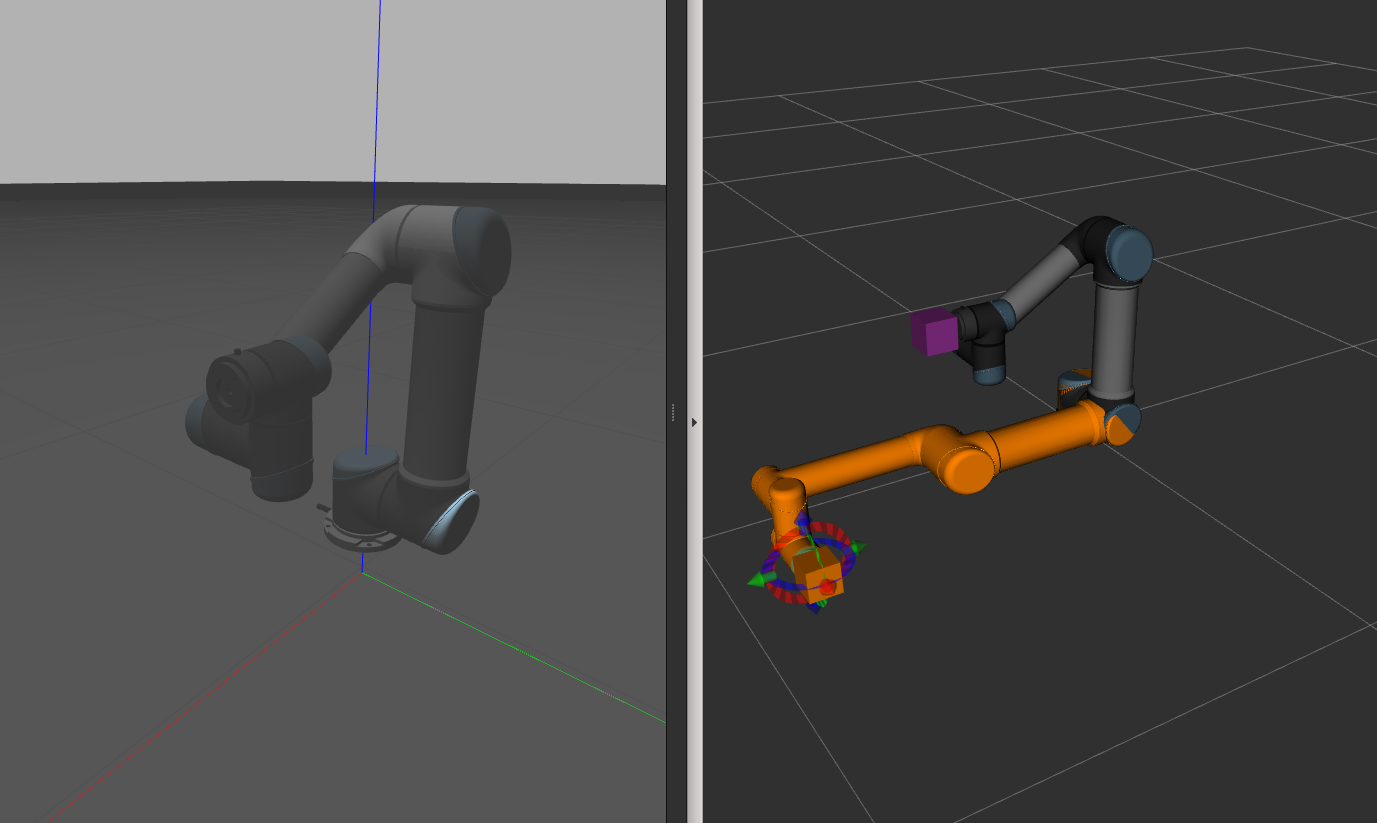Select the orange goal end-effector cube
Screen dimensions: 1377x823
pyautogui.click(x=819, y=576)
